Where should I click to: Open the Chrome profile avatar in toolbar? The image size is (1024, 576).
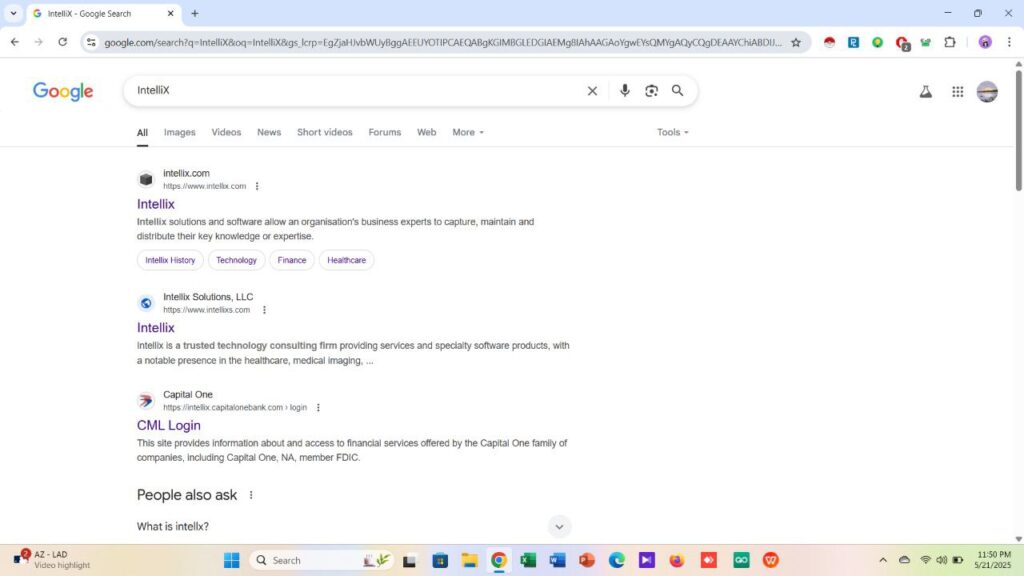pyautogui.click(x=985, y=42)
